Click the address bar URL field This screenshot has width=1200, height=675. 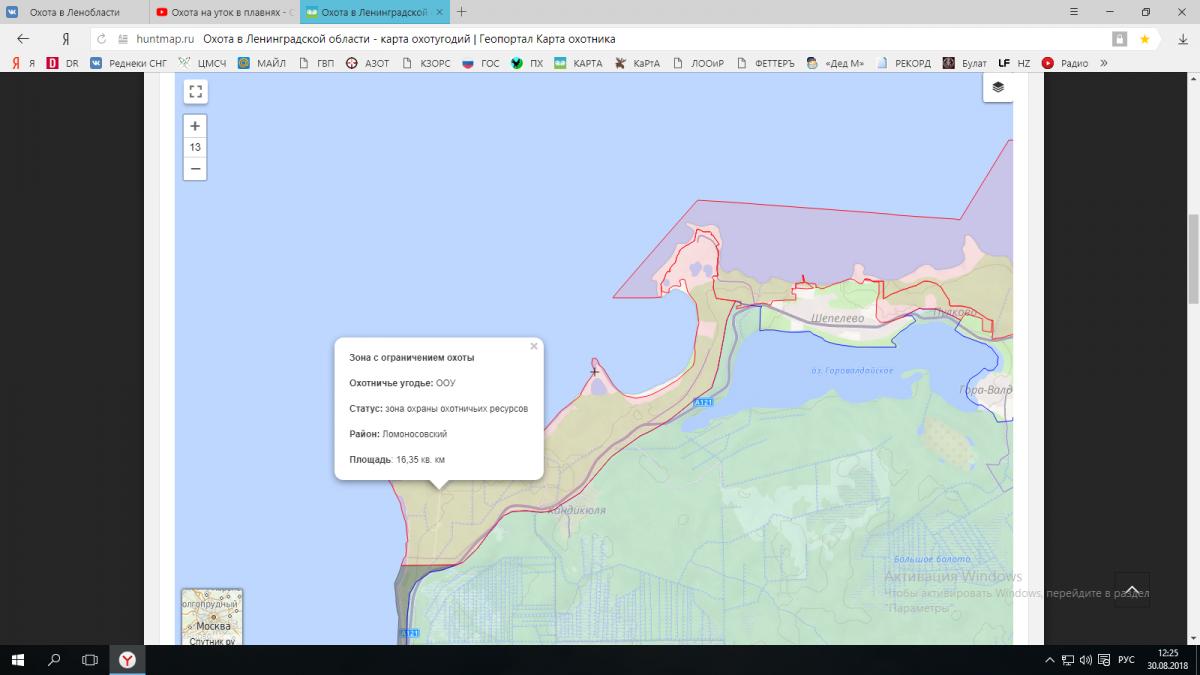[x=600, y=39]
